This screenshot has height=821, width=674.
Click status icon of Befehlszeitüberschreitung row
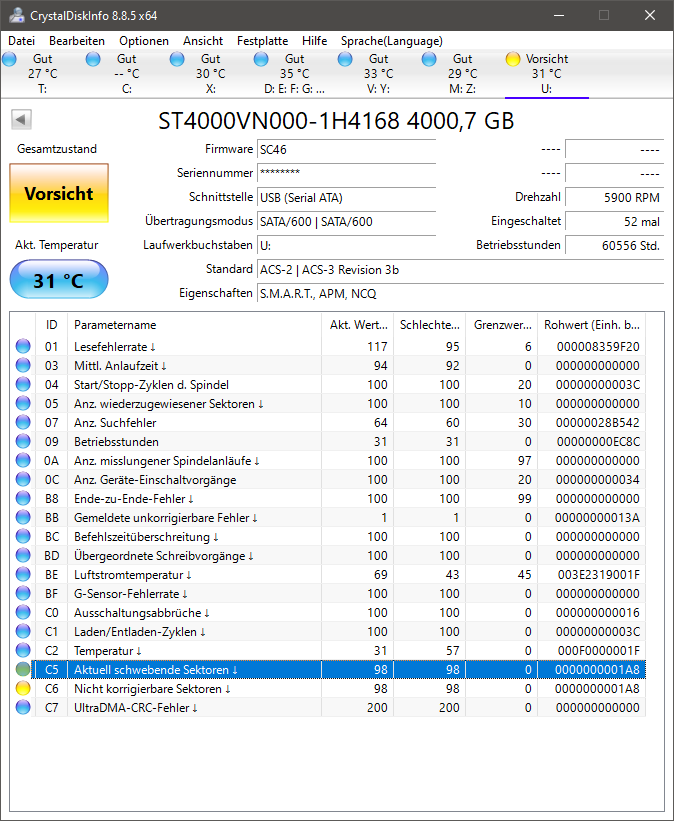pyautogui.click(x=23, y=537)
